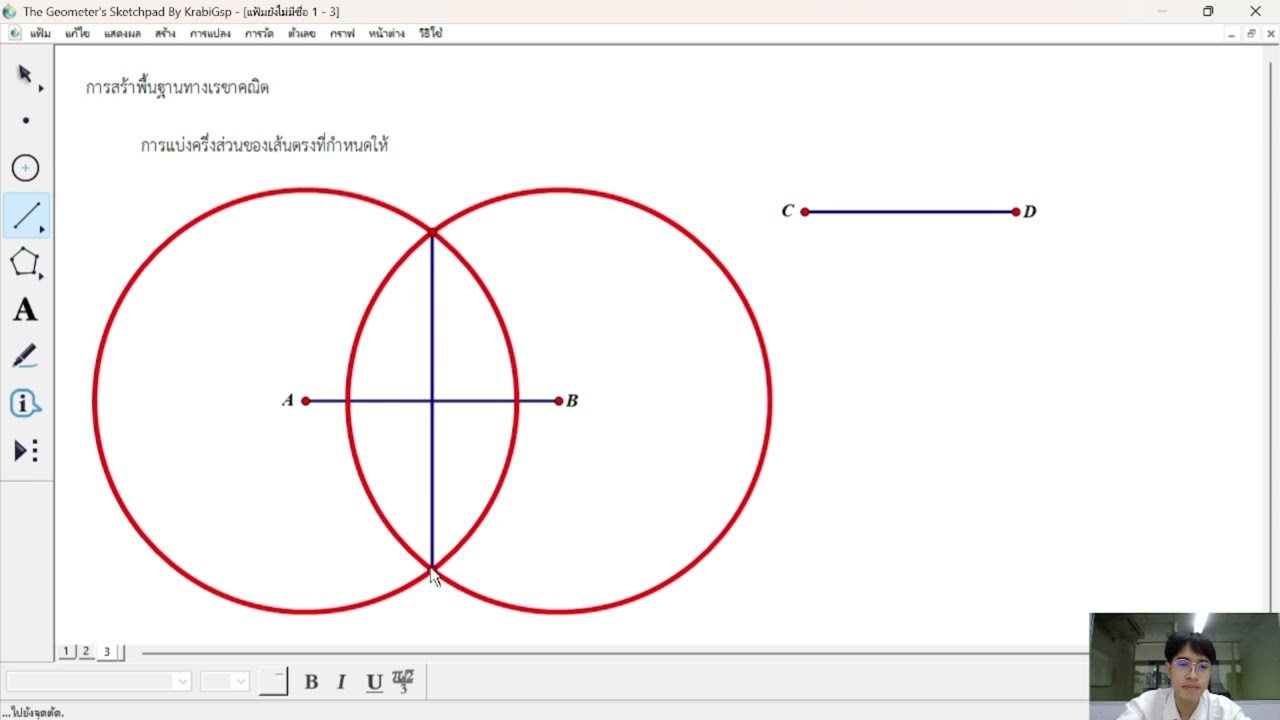Expand the Straightedge tool variants flyout

(x=41, y=230)
